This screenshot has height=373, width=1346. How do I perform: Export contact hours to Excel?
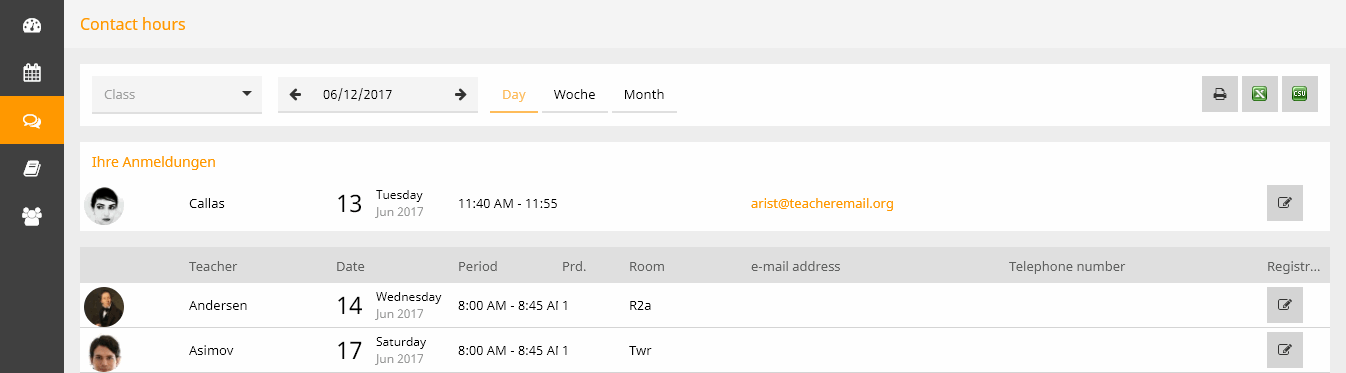pyautogui.click(x=1260, y=94)
